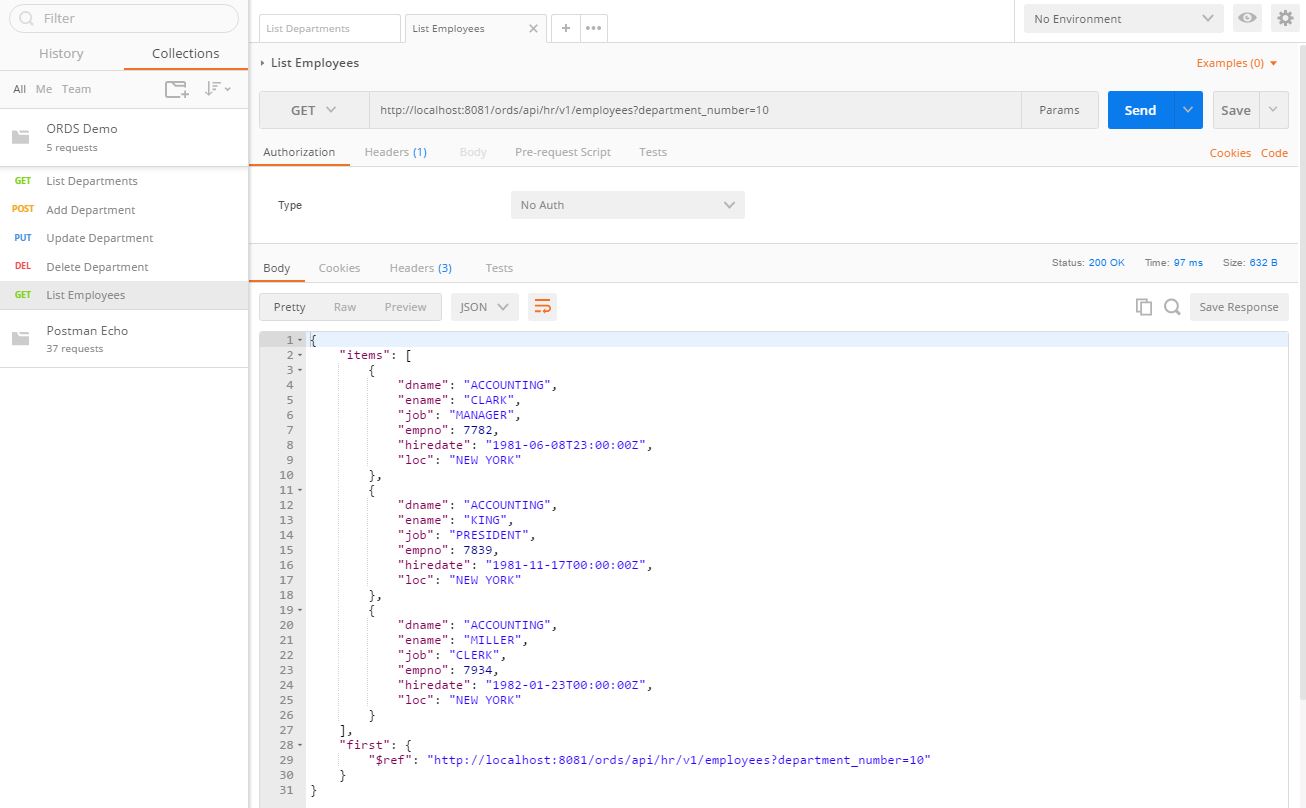Add a new request tab with plus icon
This screenshot has width=1306, height=808.
(x=565, y=28)
